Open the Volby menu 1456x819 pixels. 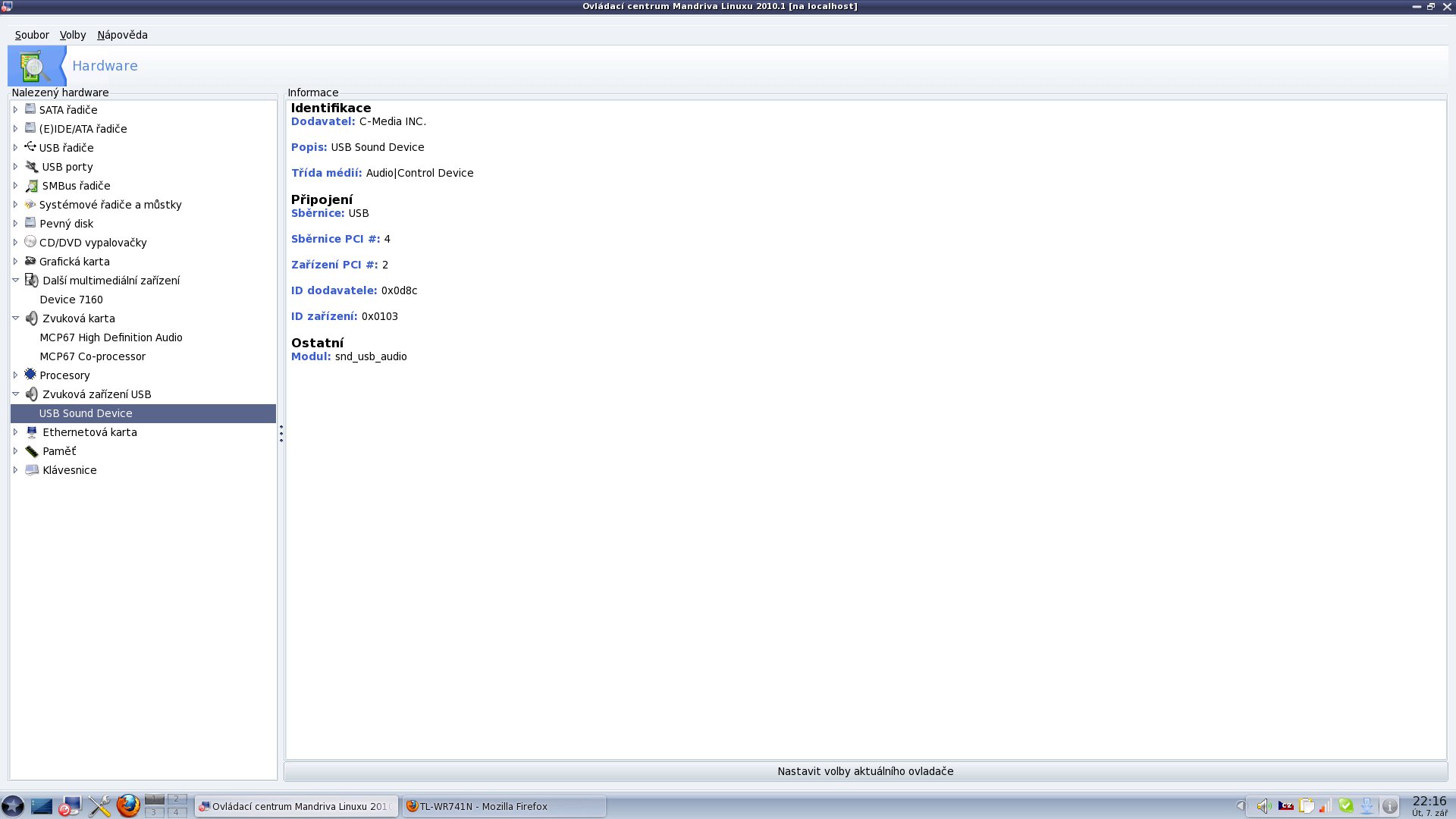click(x=73, y=35)
